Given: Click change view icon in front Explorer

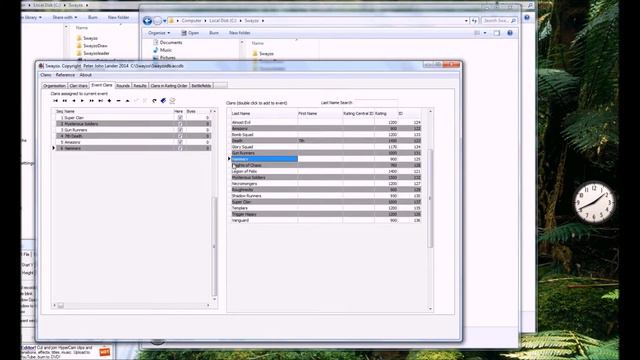Looking at the screenshot, I should point(477,33).
